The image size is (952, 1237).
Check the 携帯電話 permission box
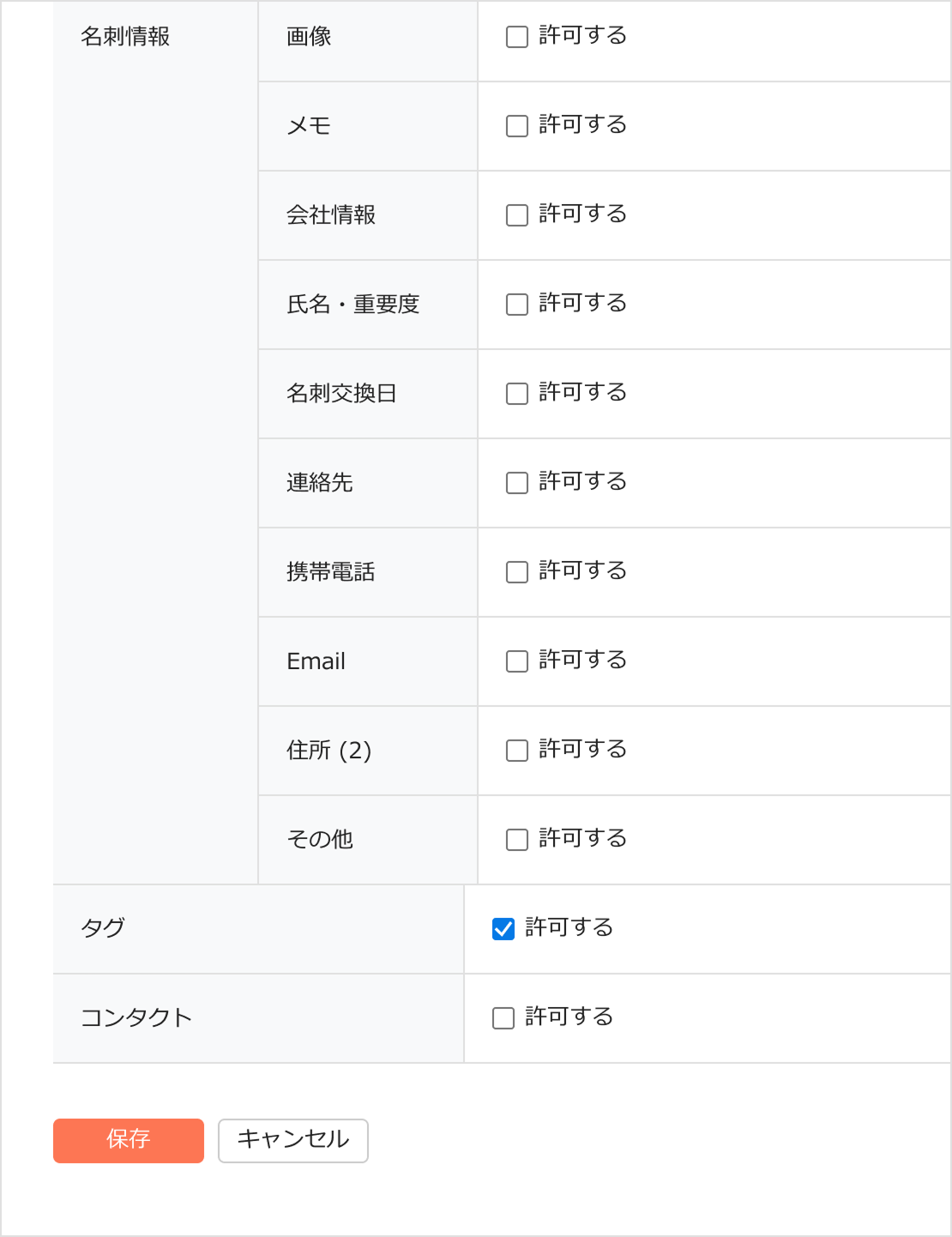pos(517,572)
